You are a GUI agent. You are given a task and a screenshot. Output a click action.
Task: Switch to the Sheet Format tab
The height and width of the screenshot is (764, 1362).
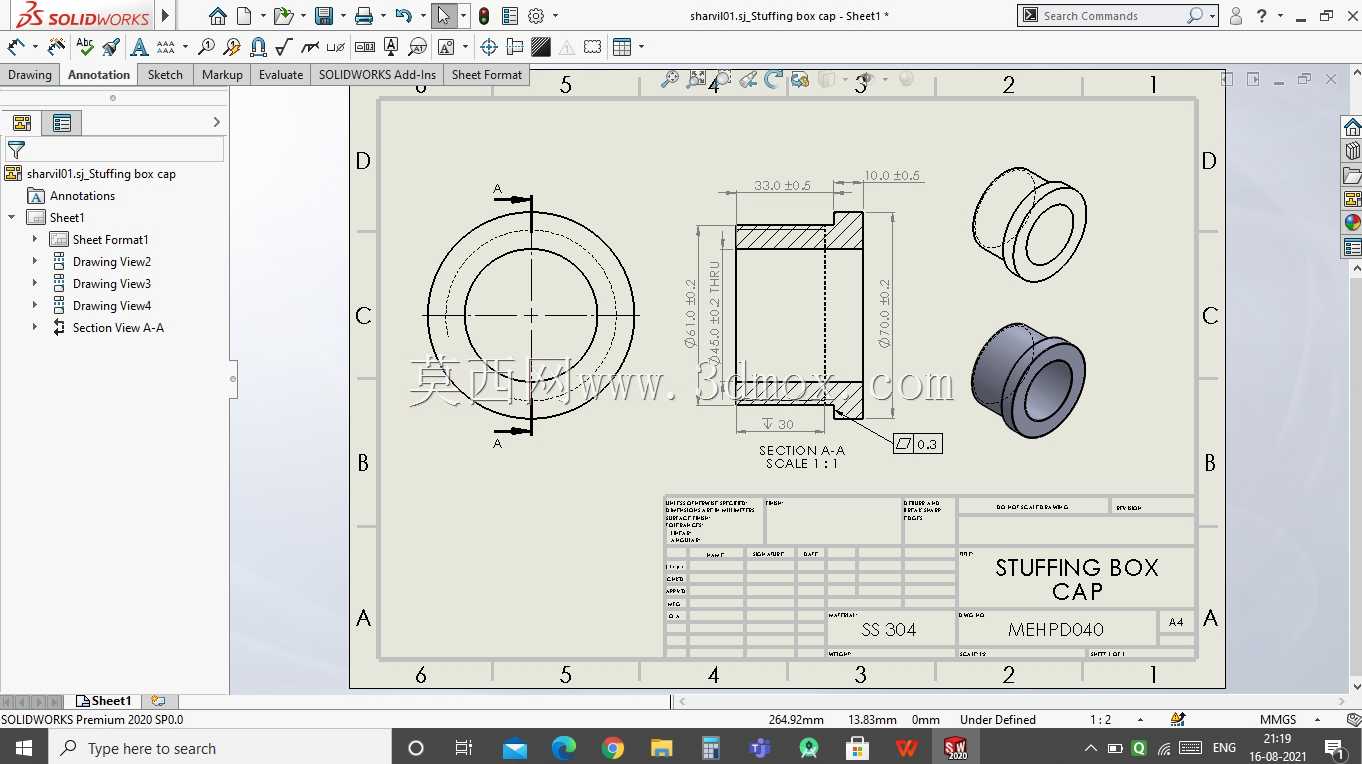(x=487, y=75)
